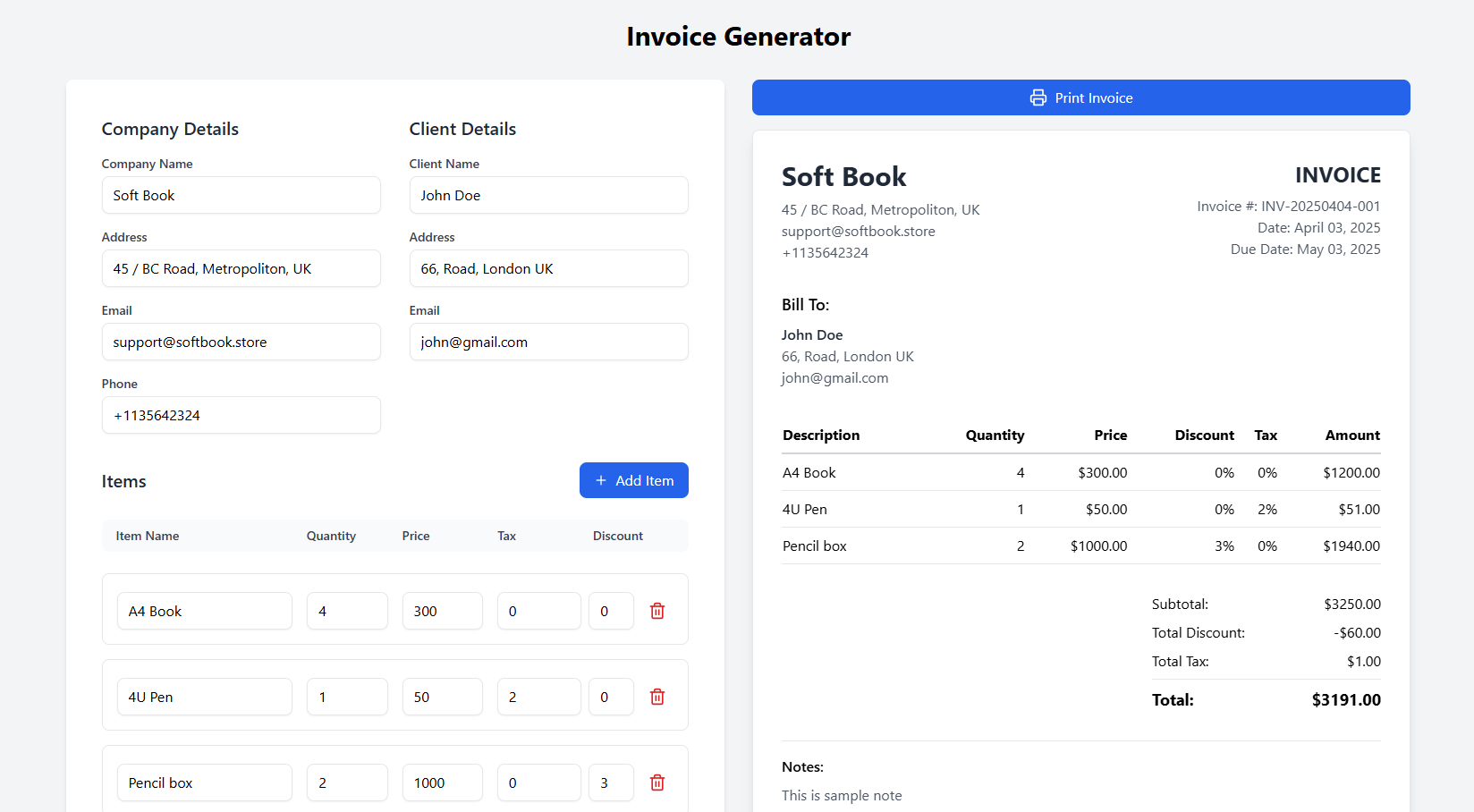The height and width of the screenshot is (812, 1474).
Task: Delete the Pencil box item row
Action: (x=657, y=782)
